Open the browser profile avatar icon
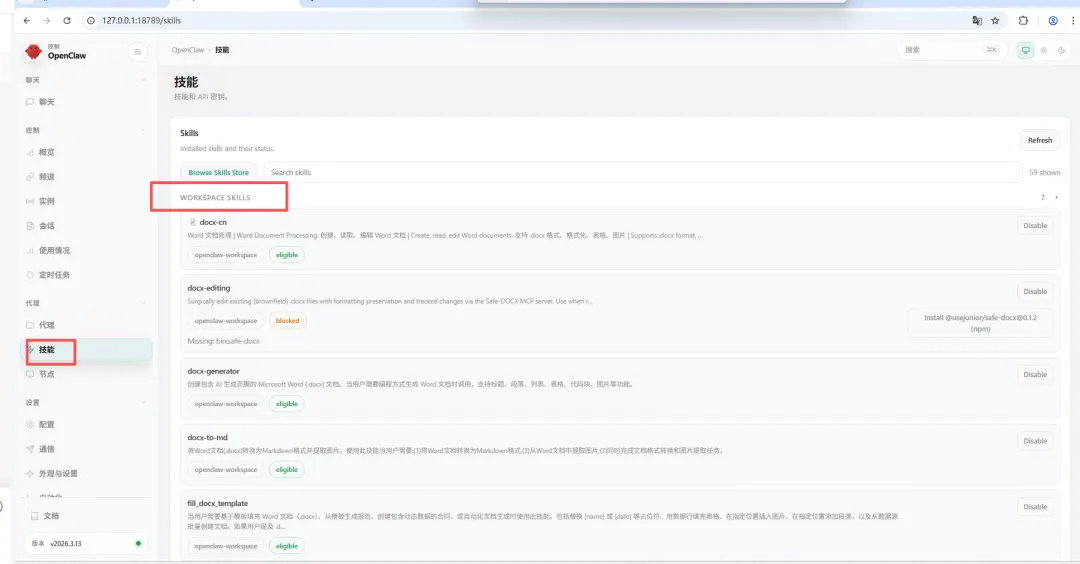Image resolution: width=1080 pixels, height=564 pixels. [1053, 21]
